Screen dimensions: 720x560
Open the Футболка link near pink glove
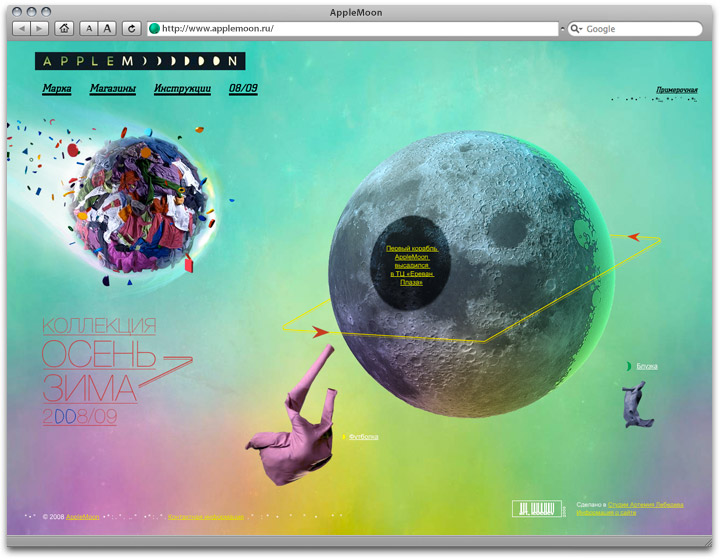[x=364, y=437]
